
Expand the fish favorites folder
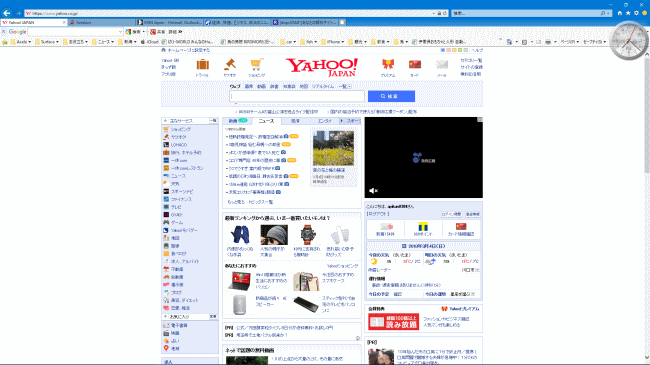click(308, 42)
